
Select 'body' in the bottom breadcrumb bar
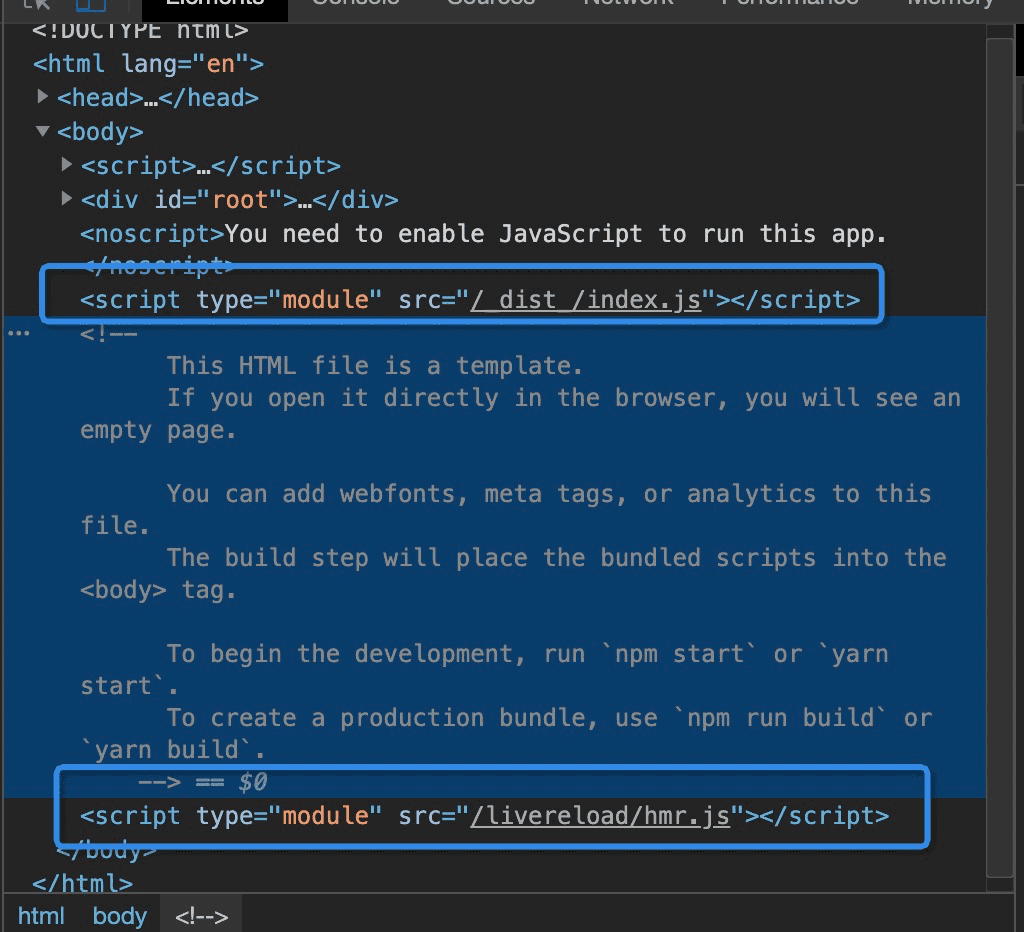[x=120, y=916]
